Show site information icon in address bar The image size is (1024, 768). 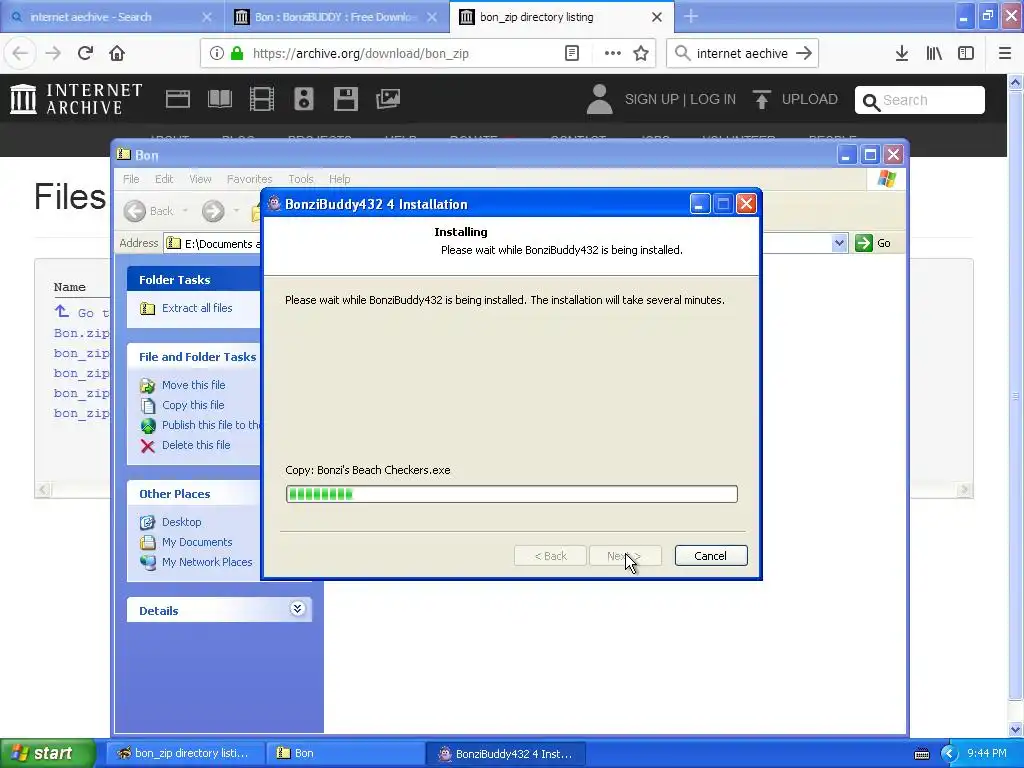[217, 54]
